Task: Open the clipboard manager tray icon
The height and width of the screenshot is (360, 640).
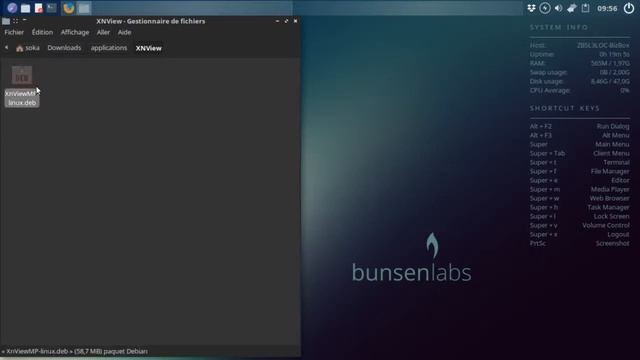Action: click(x=585, y=8)
